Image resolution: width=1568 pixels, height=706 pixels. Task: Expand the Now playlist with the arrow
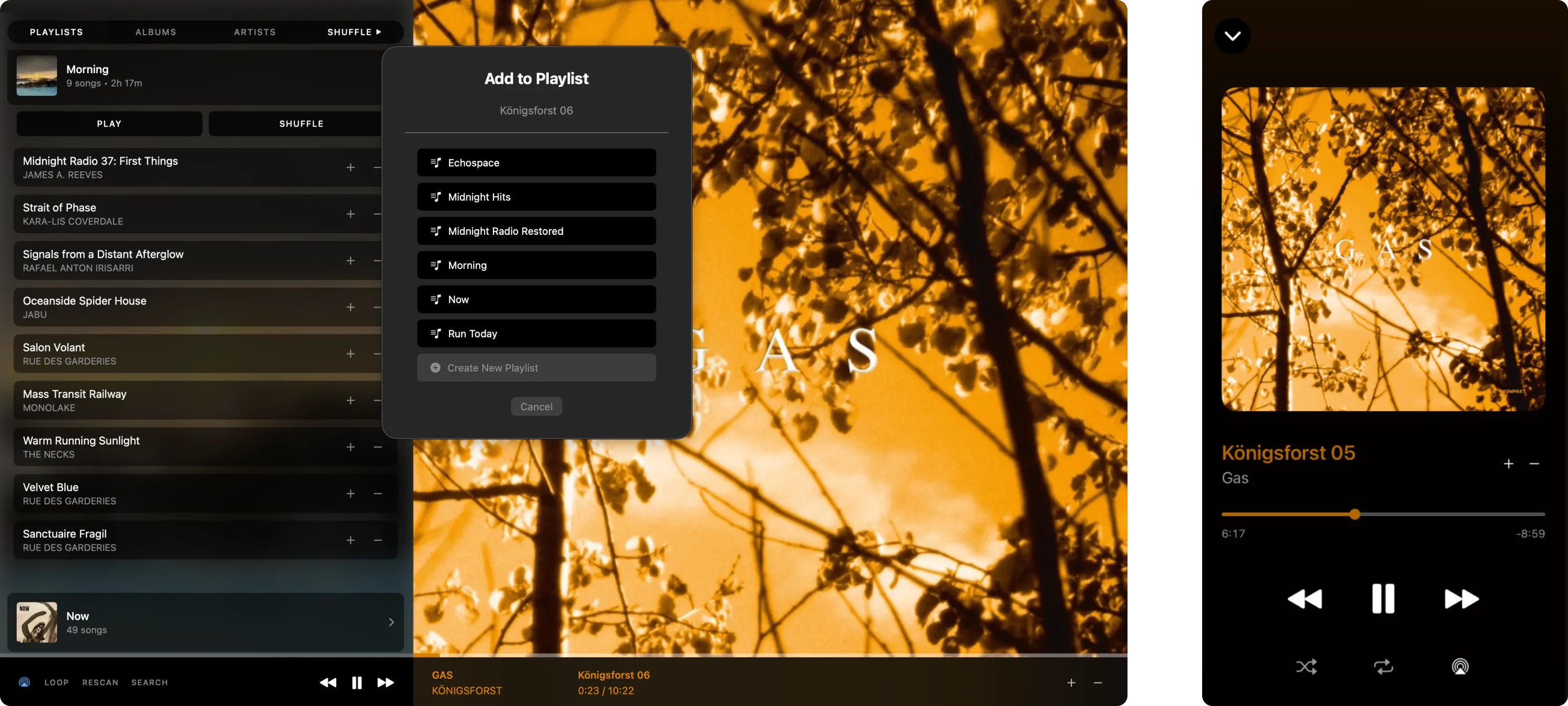coord(391,622)
